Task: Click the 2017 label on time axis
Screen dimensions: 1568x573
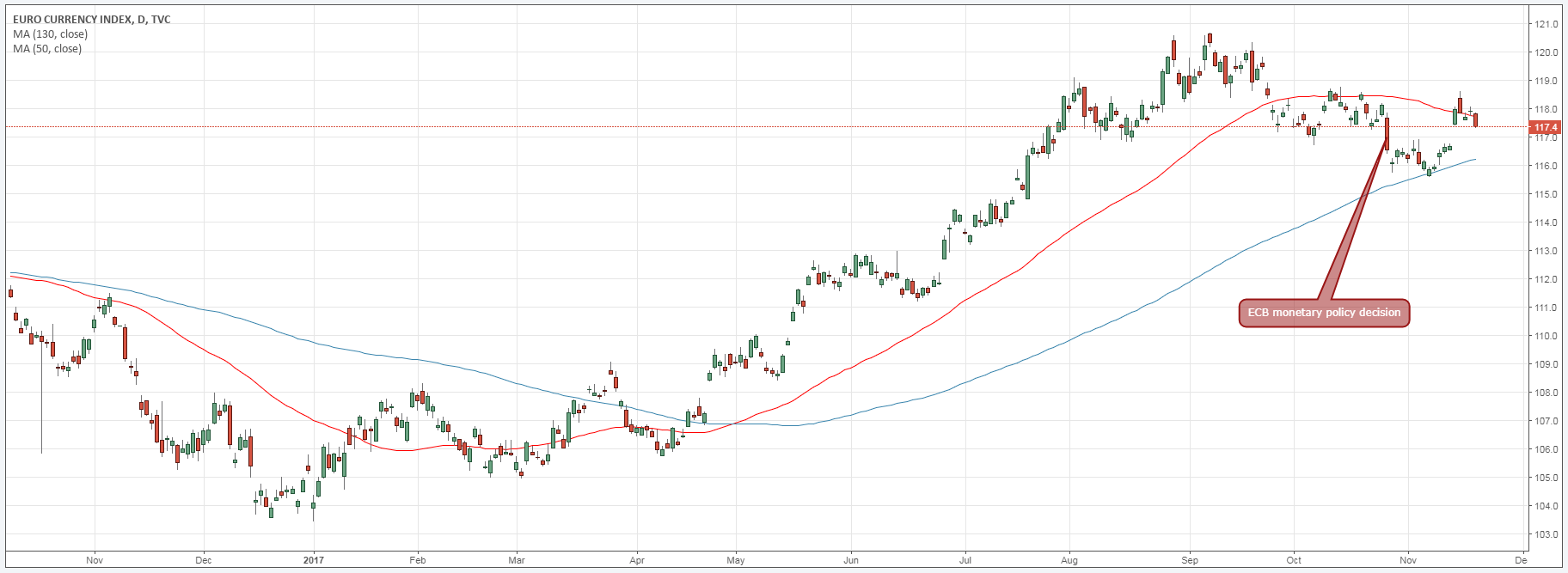Action: pyautogui.click(x=314, y=560)
